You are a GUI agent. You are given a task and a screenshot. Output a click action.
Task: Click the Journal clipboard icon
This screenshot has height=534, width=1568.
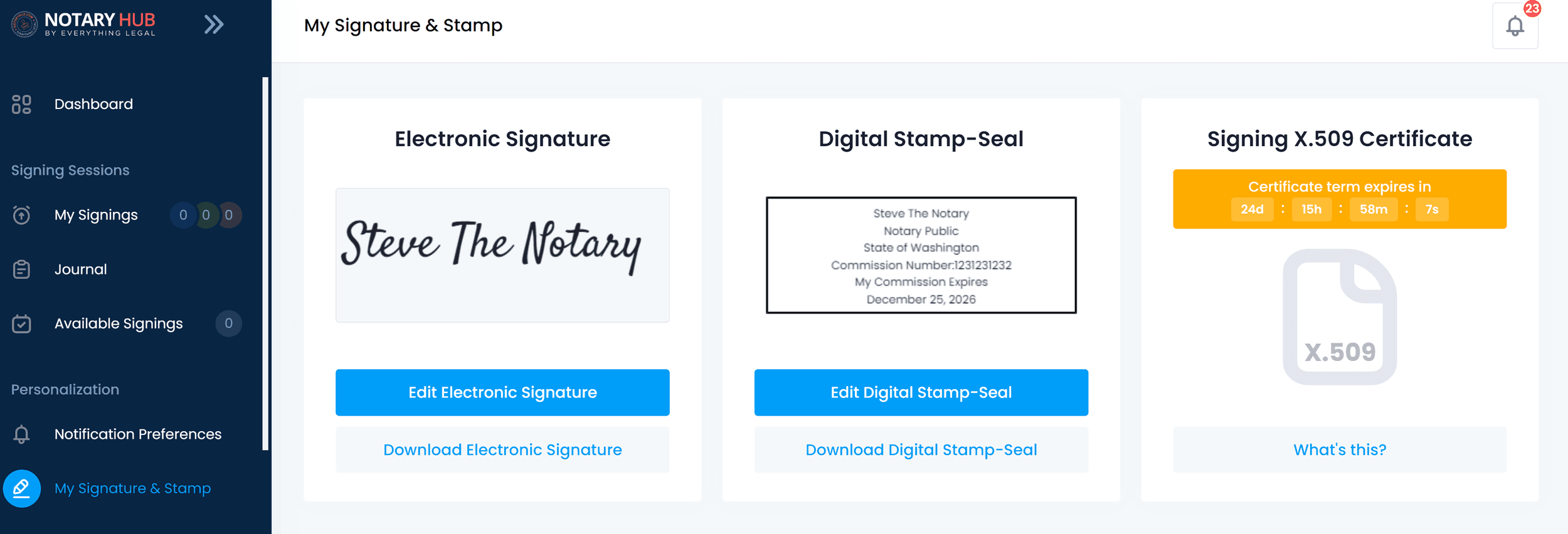[22, 269]
